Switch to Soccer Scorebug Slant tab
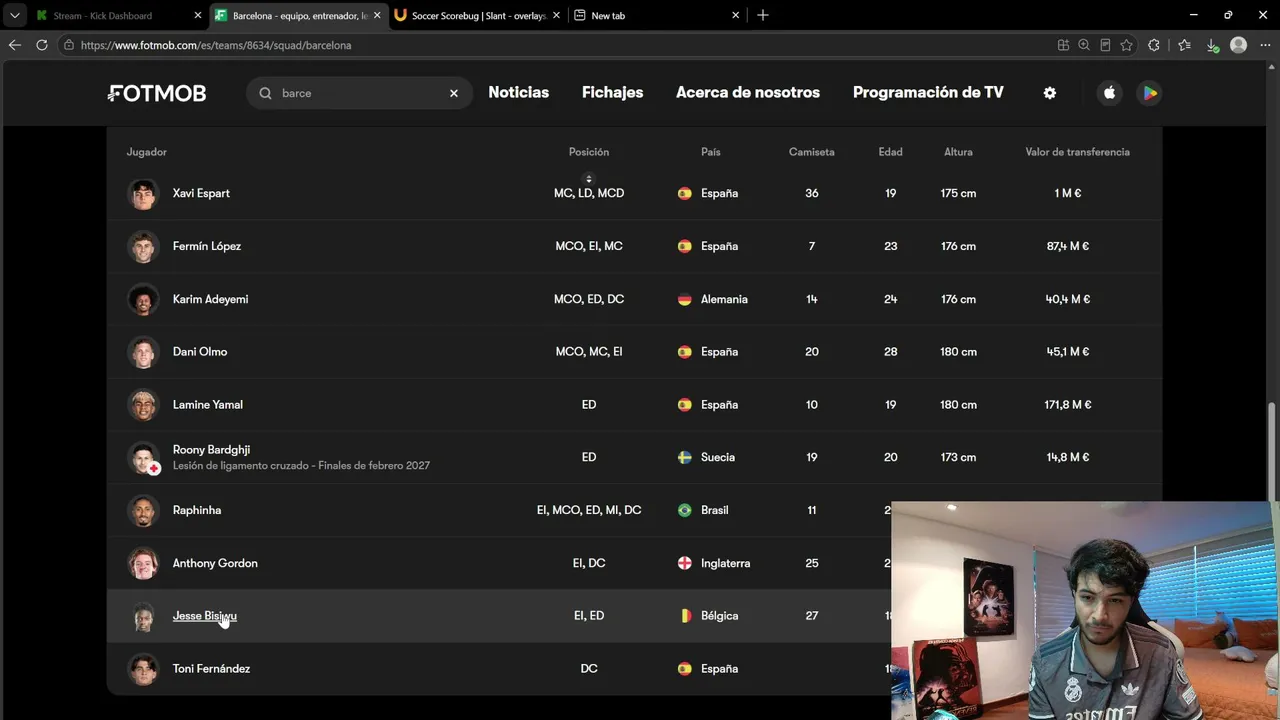 coord(476,15)
